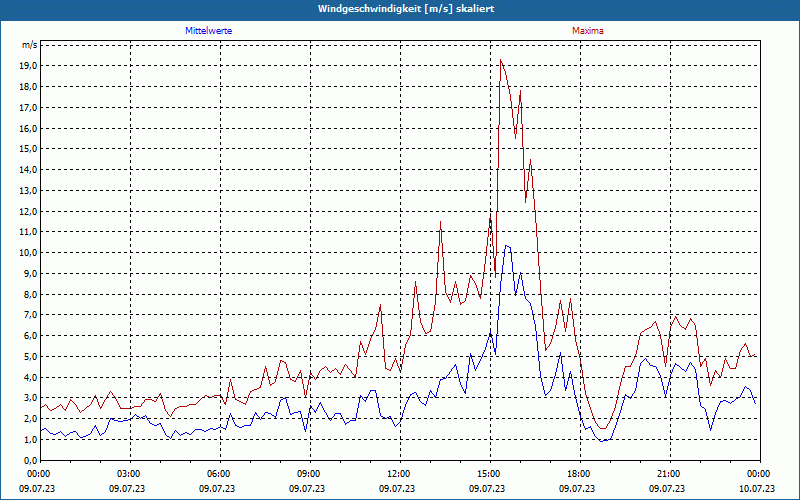This screenshot has width=800, height=500.
Task: Click the 12:00 time axis label
Action: coord(397,474)
